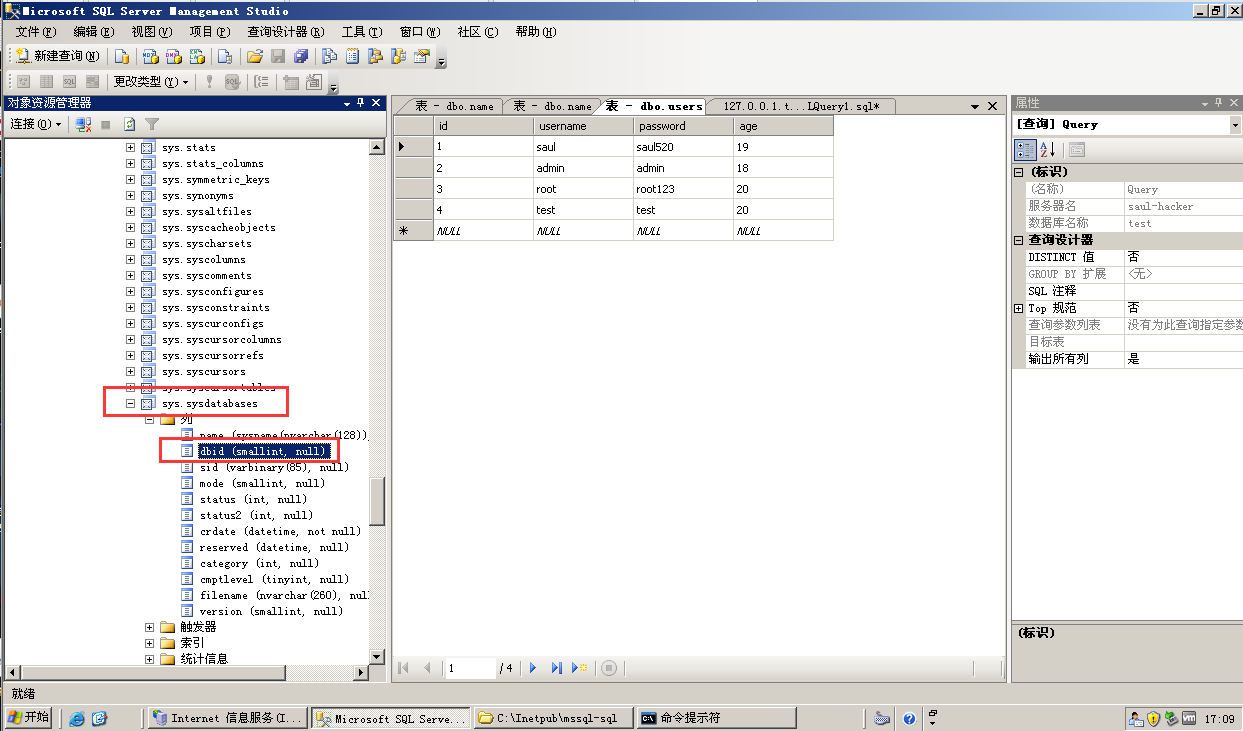Collapse the sys.sysdatabases tree node
1243x731 pixels.
click(x=130, y=404)
